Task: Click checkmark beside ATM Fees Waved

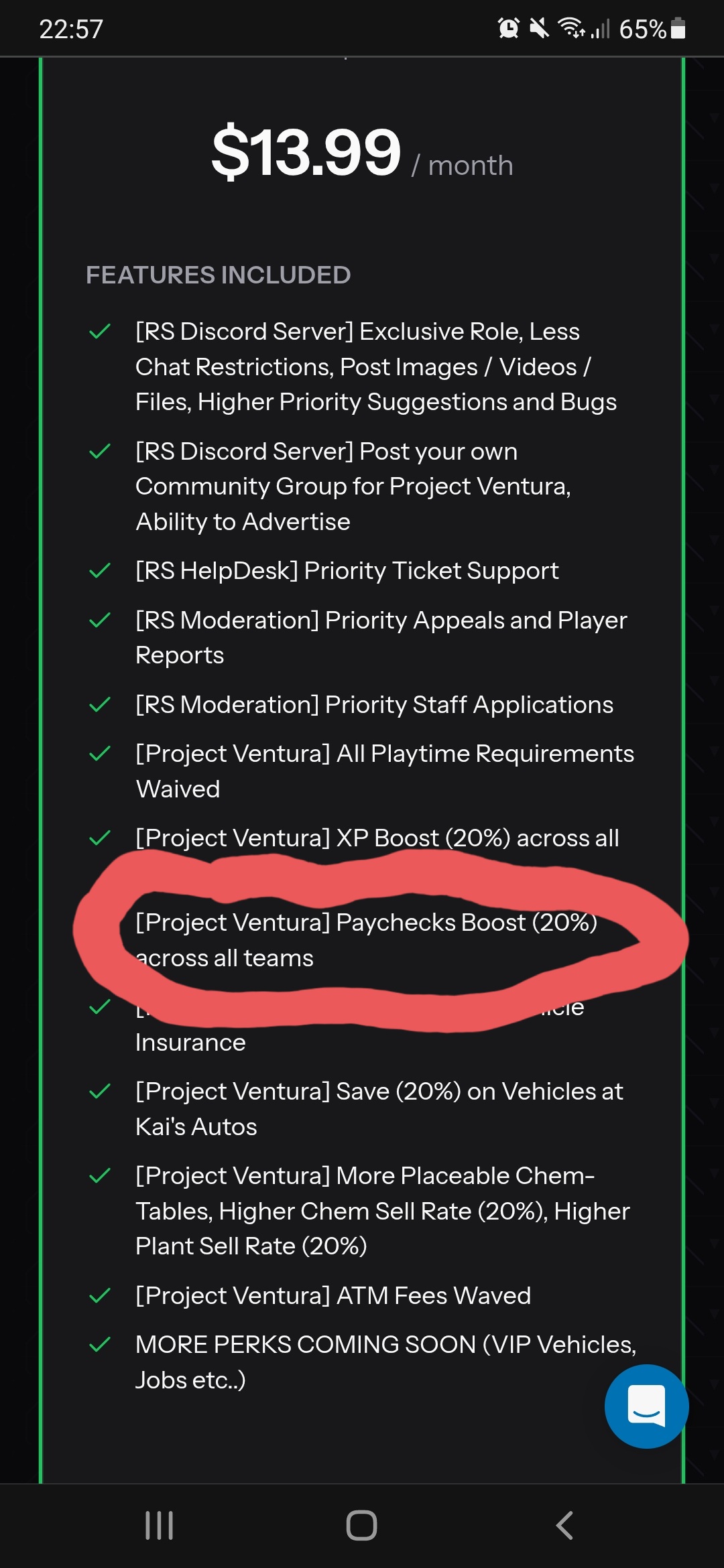Action: 100,1296
